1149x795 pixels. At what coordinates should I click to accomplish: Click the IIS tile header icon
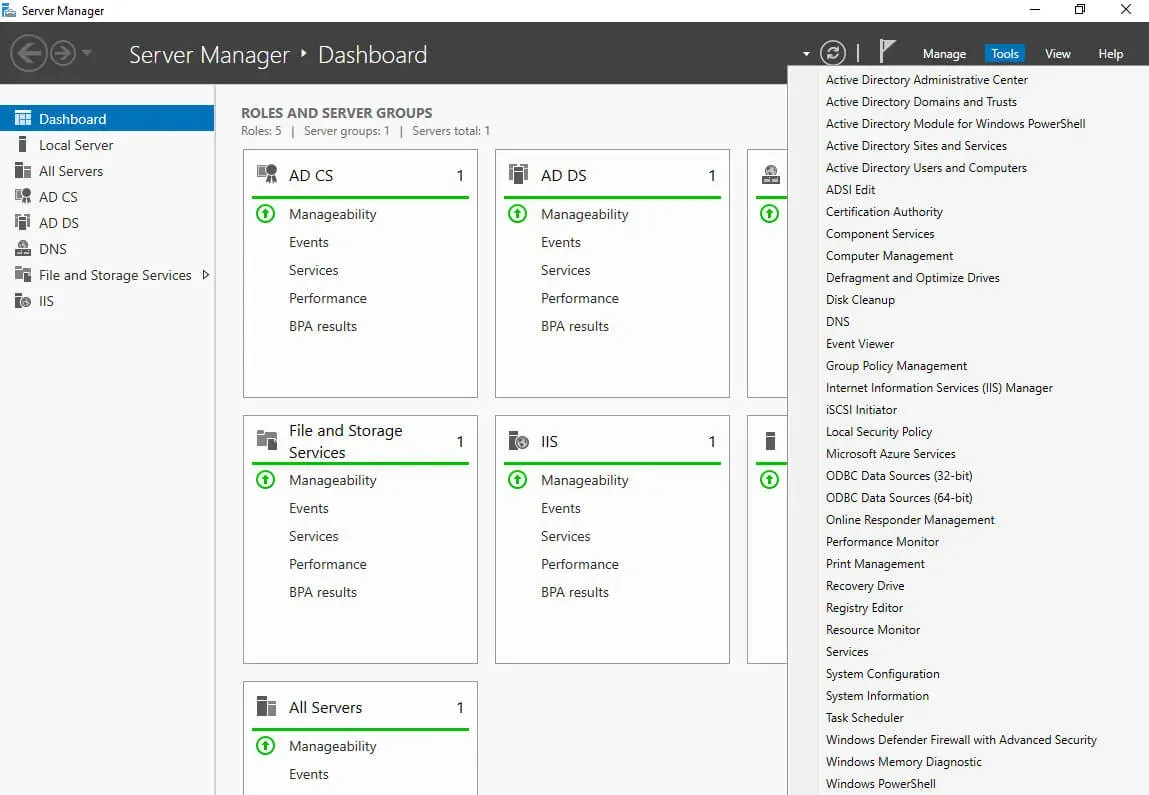518,440
